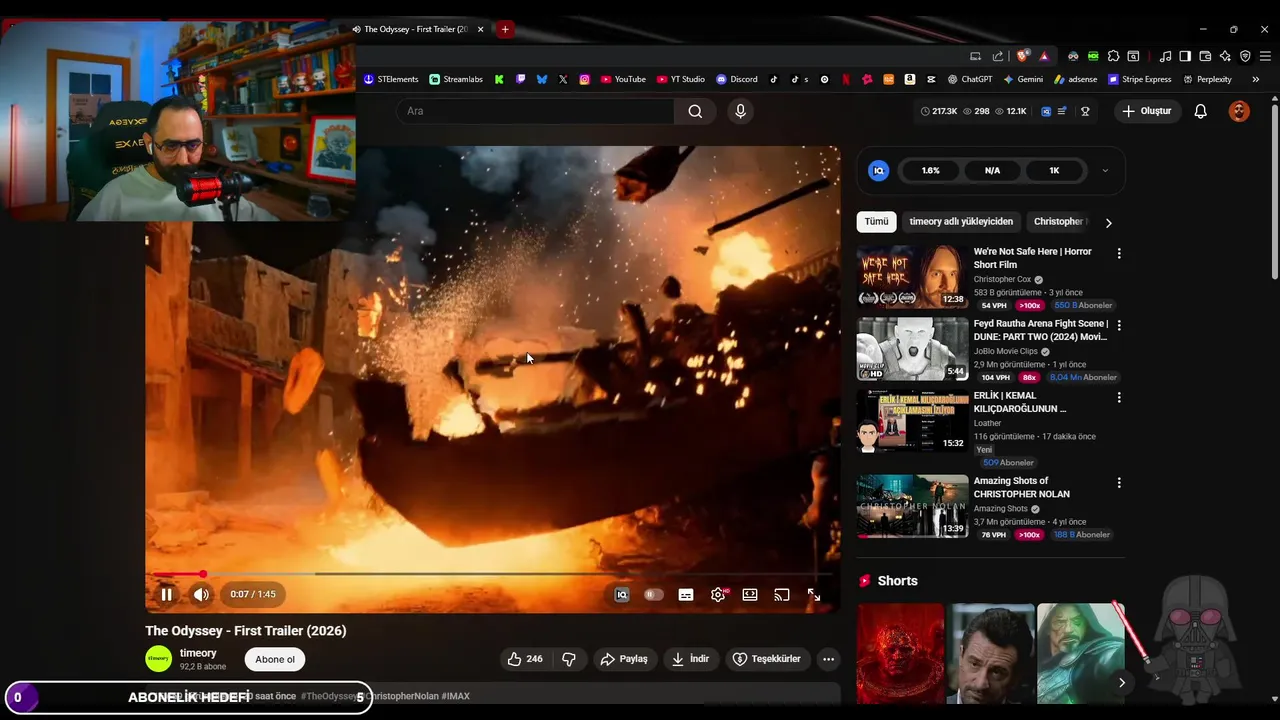1280x720 pixels.
Task: Click the İndir download button
Action: (x=691, y=659)
